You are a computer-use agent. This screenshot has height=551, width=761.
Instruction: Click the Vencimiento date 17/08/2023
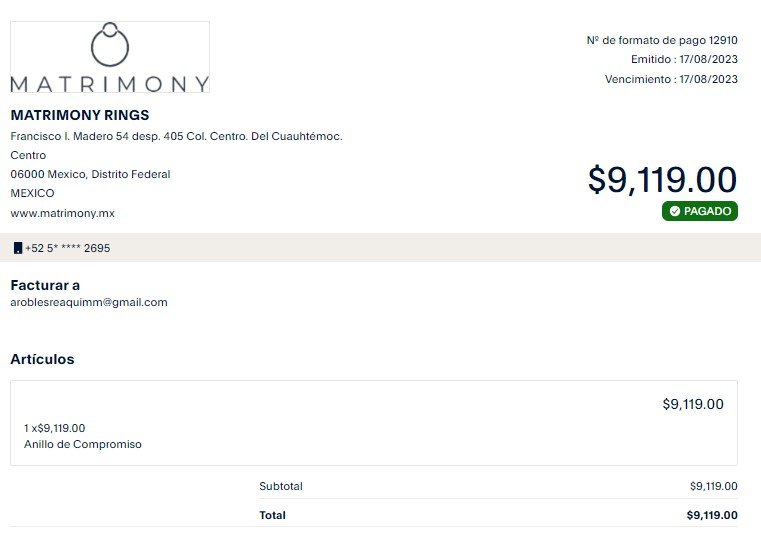point(708,79)
